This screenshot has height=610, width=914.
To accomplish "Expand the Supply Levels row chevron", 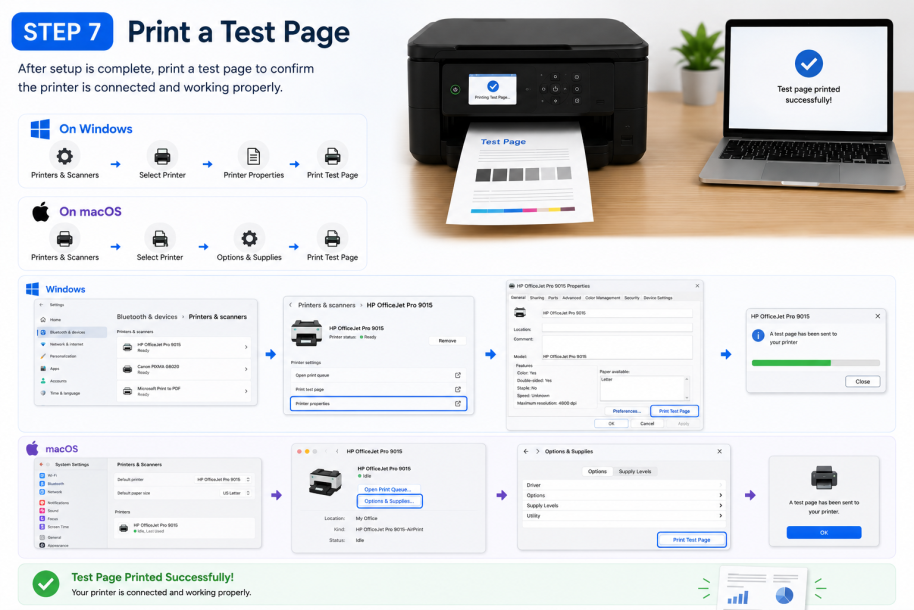I will [720, 506].
